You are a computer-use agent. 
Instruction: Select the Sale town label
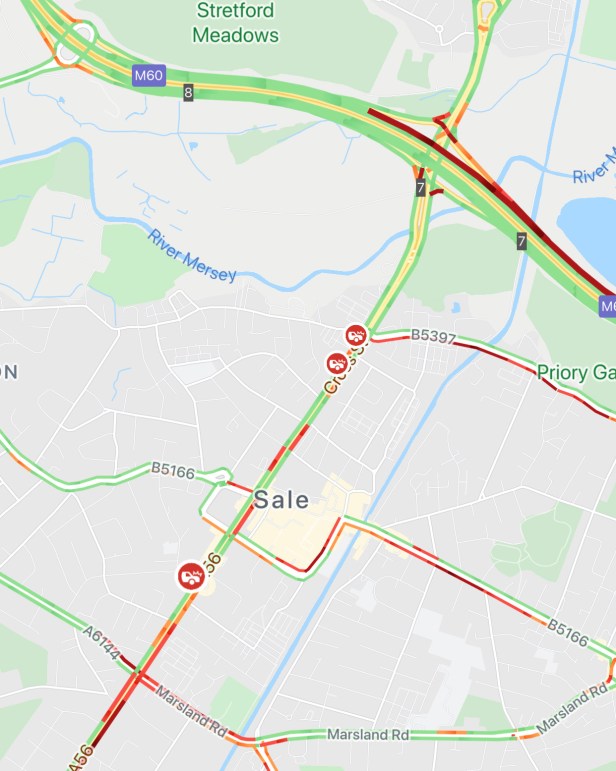tap(281, 500)
